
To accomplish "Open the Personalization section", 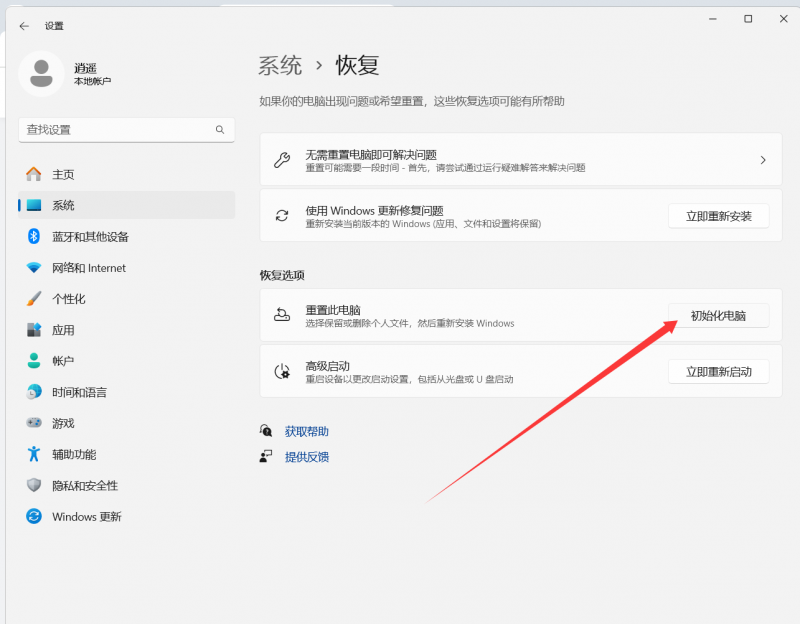I will [83, 298].
